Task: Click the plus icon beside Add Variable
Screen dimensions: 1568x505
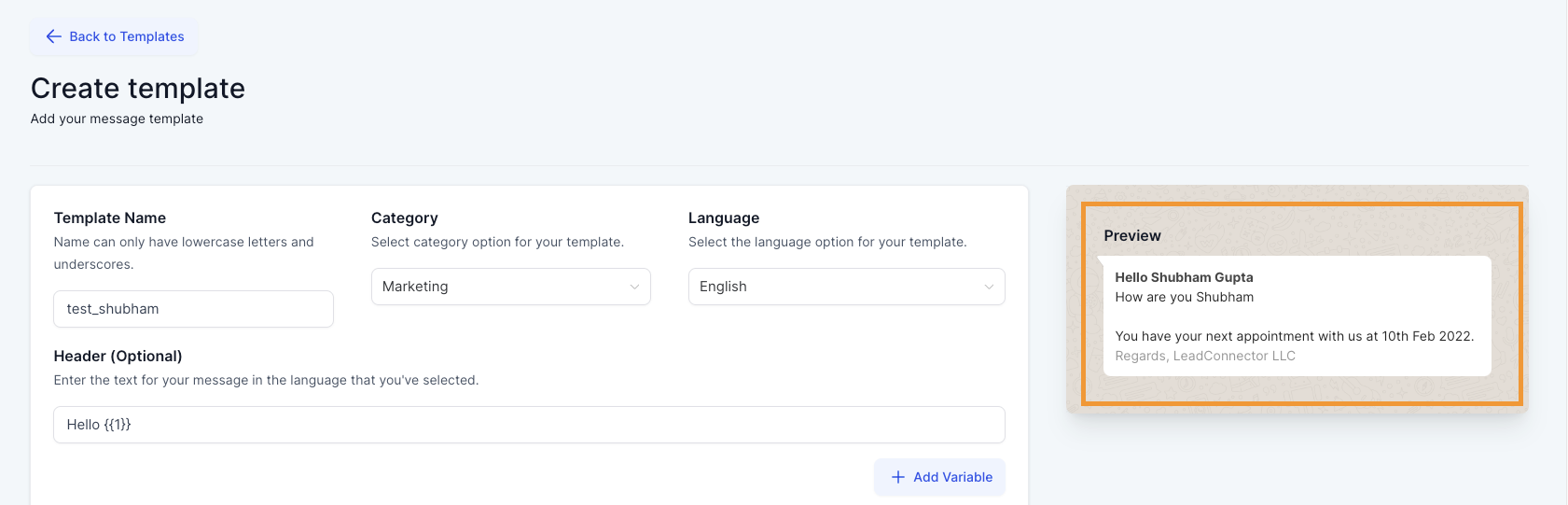Action: pos(898,477)
